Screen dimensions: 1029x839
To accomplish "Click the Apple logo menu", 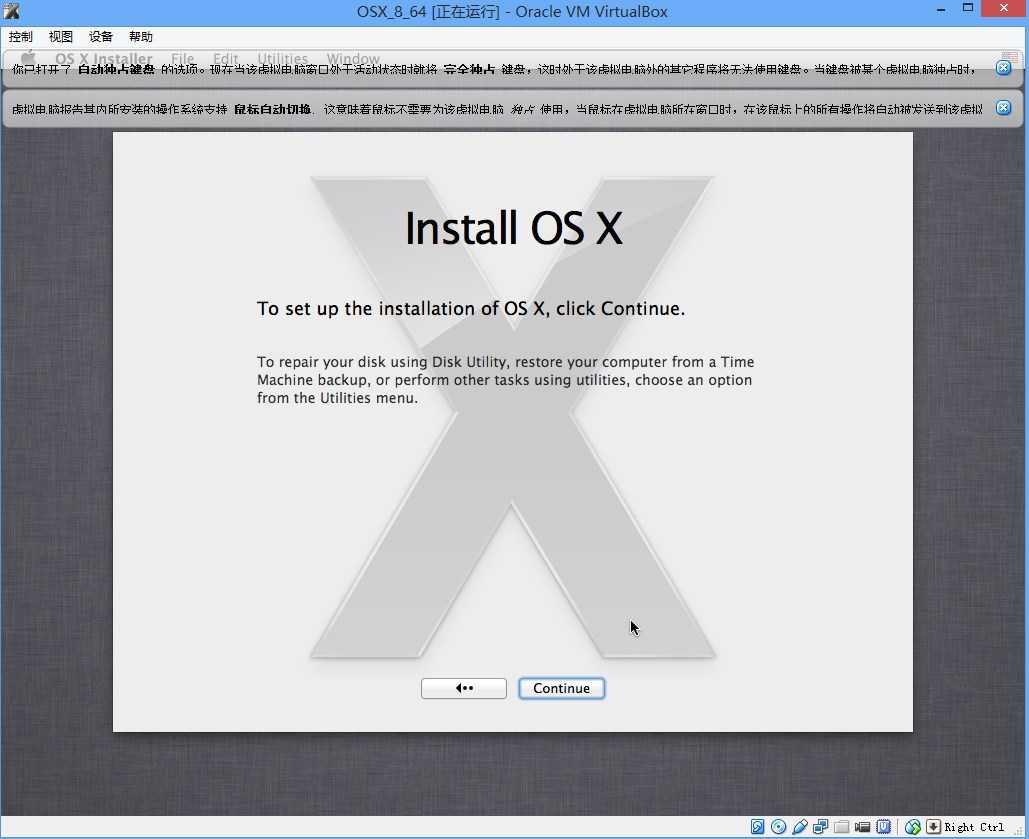I will tap(28, 58).
